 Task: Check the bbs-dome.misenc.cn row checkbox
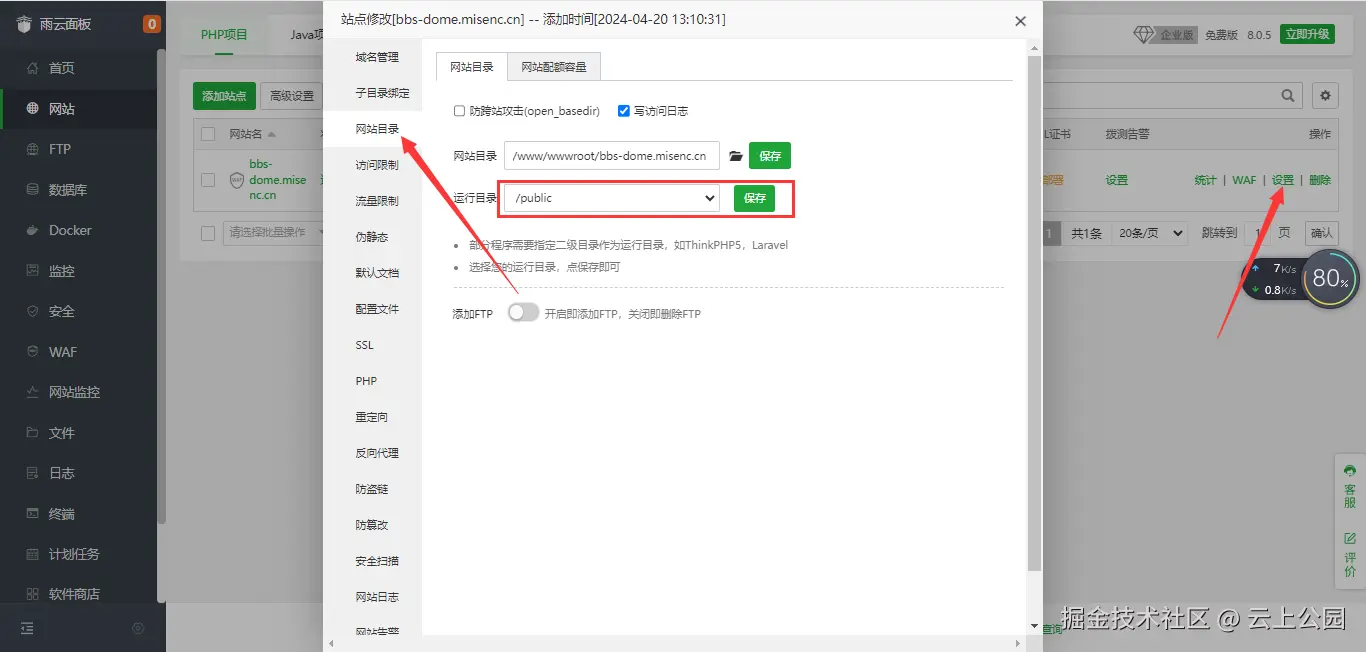208,180
